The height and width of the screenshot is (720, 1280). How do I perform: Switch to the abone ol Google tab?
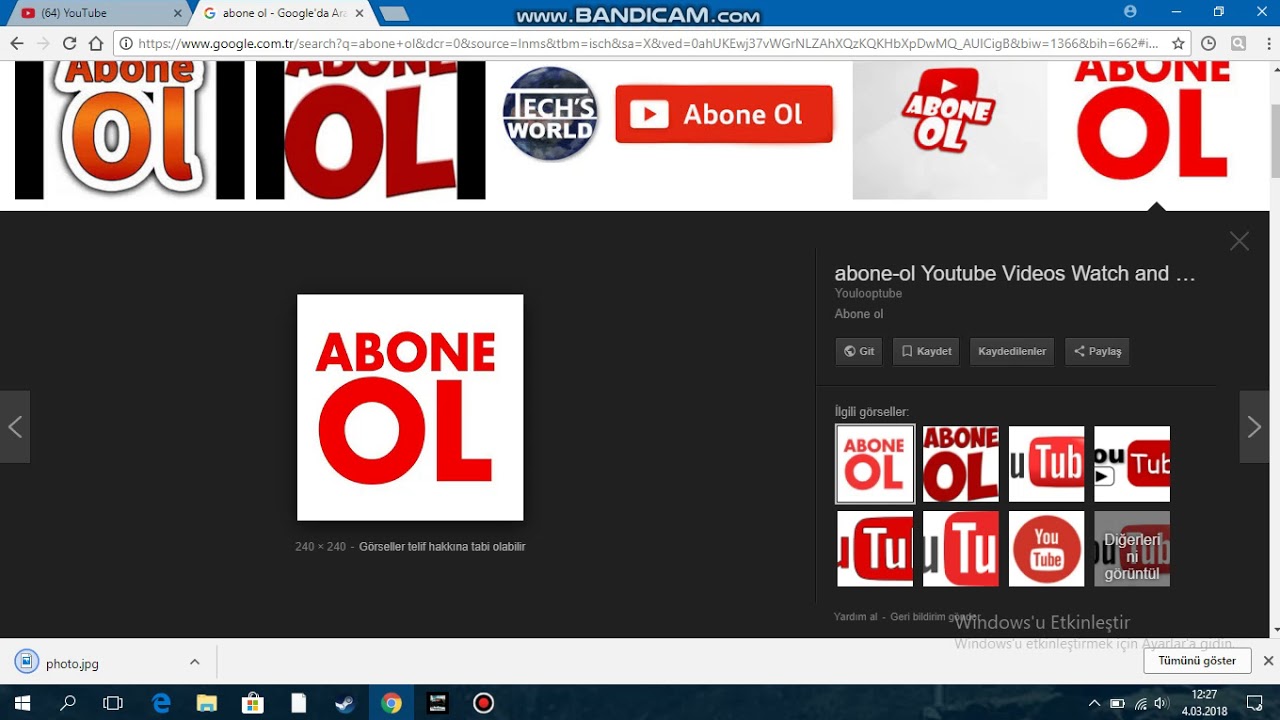click(285, 13)
